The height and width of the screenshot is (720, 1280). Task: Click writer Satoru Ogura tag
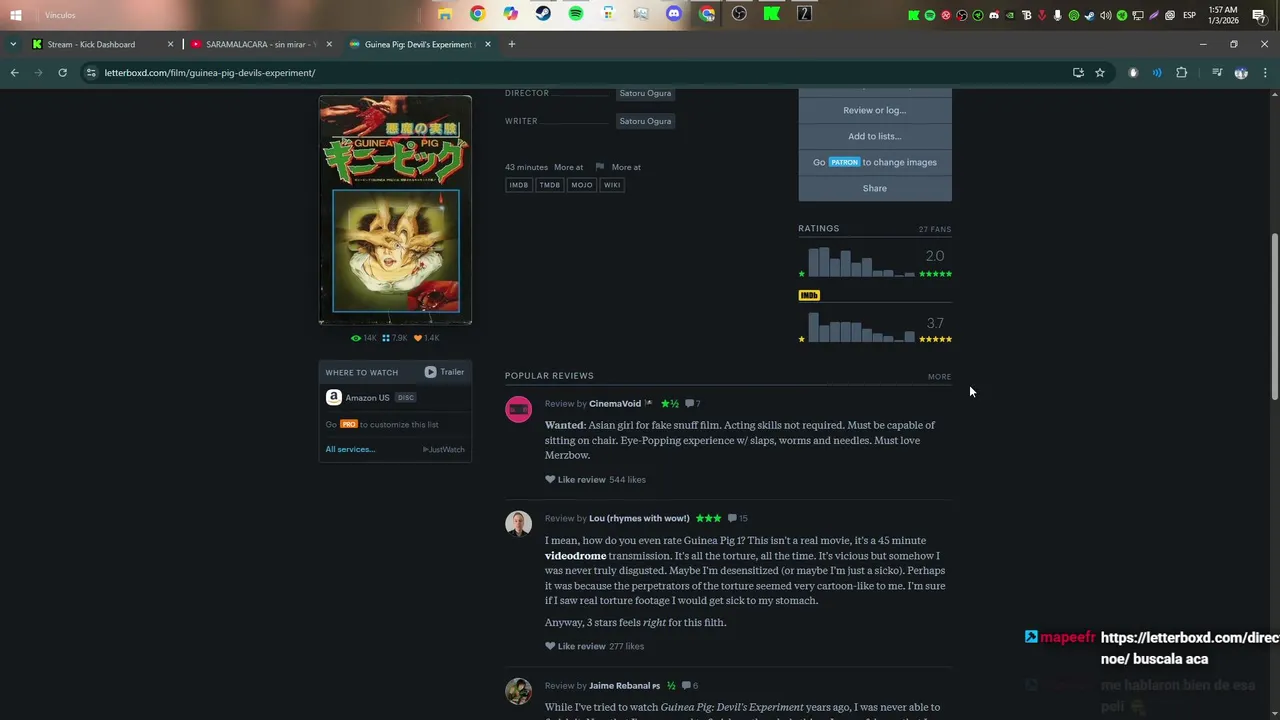(x=645, y=121)
